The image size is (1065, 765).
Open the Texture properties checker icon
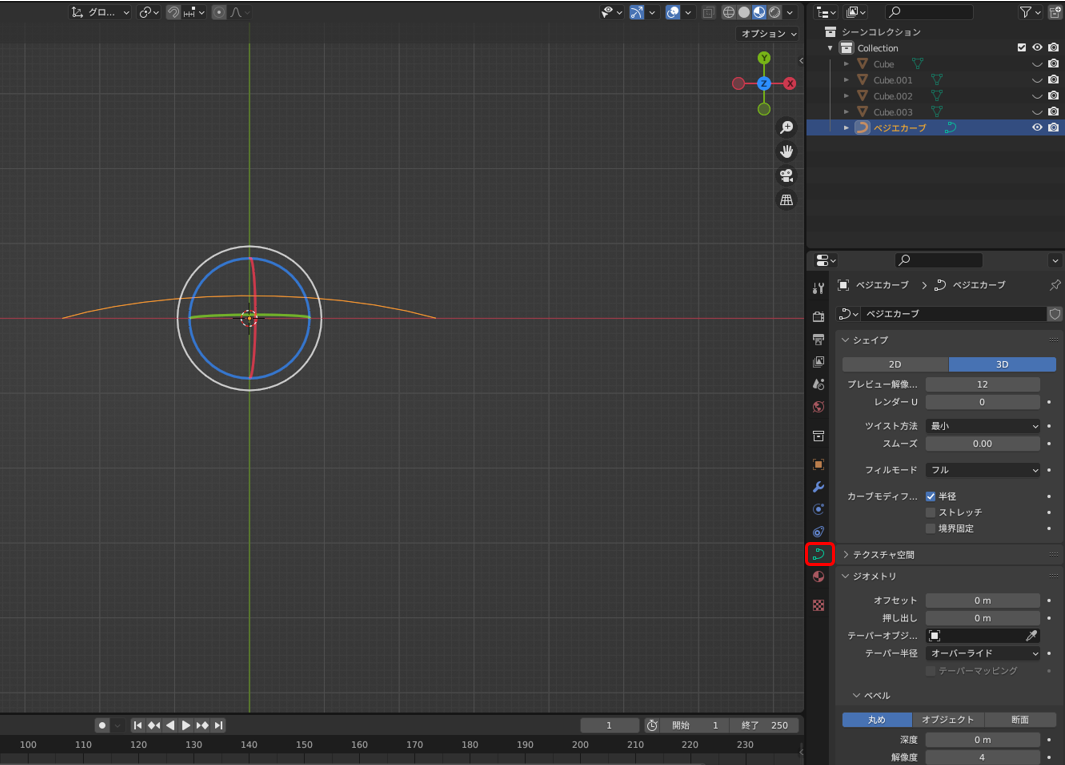tap(818, 605)
